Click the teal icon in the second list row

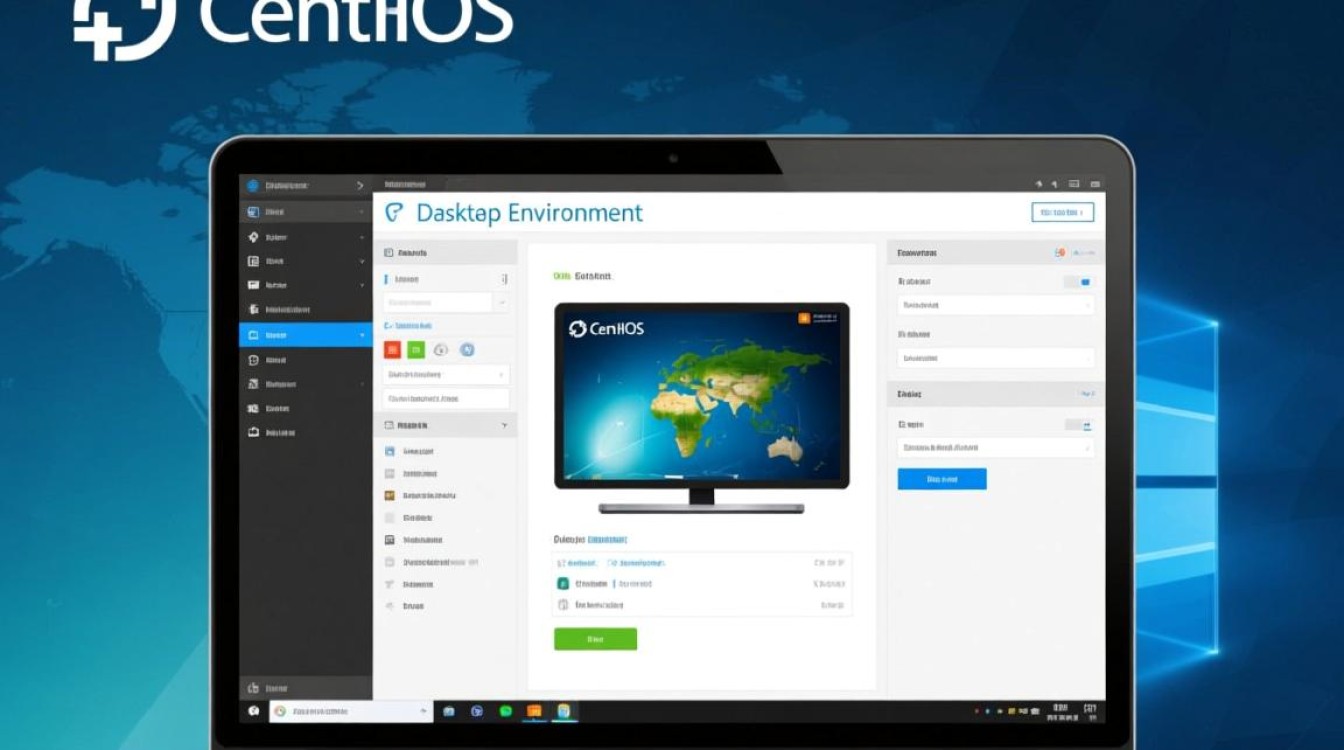click(x=563, y=583)
